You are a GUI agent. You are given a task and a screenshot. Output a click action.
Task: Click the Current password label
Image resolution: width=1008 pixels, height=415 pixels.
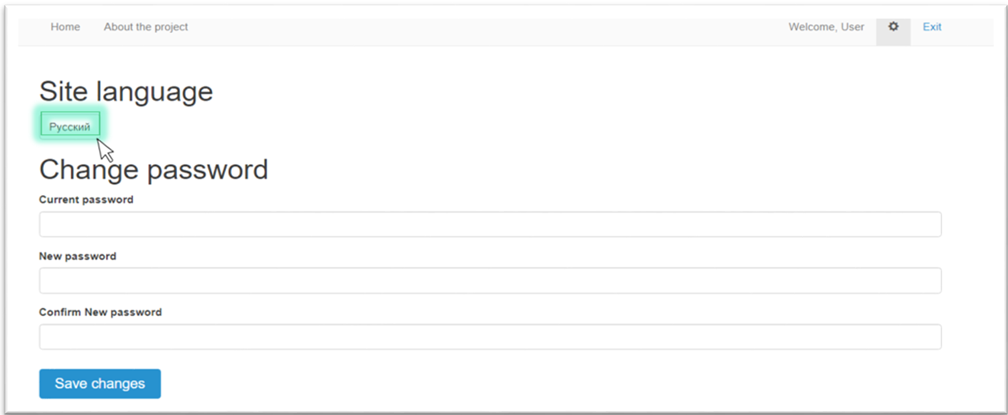tap(86, 200)
